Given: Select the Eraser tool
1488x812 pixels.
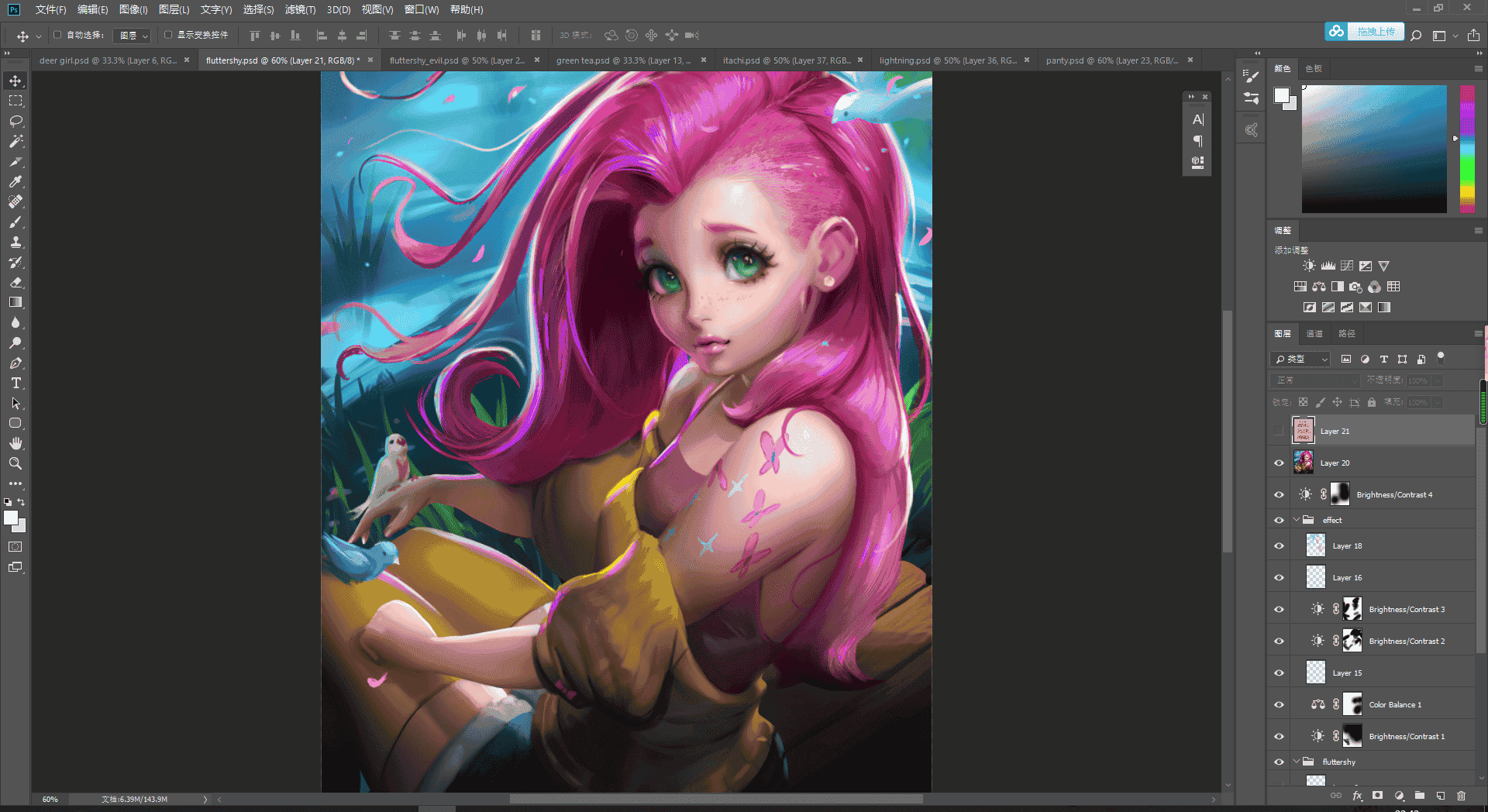Looking at the screenshot, I should 15,283.
